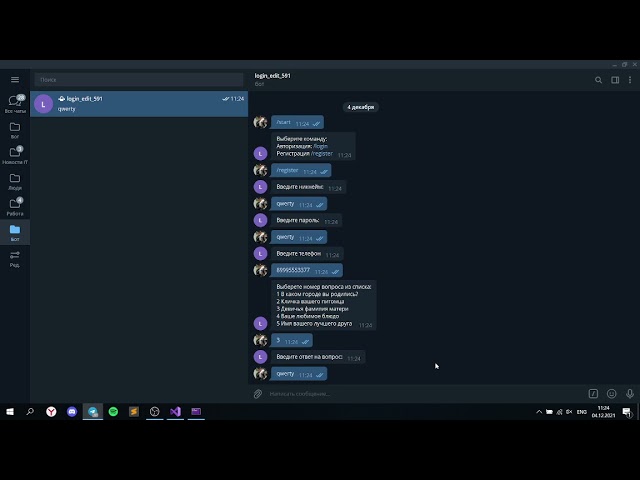Image resolution: width=640 pixels, height=480 pixels.
Task: Open the login_edit_591 chat in list
Action: pyautogui.click(x=139, y=104)
